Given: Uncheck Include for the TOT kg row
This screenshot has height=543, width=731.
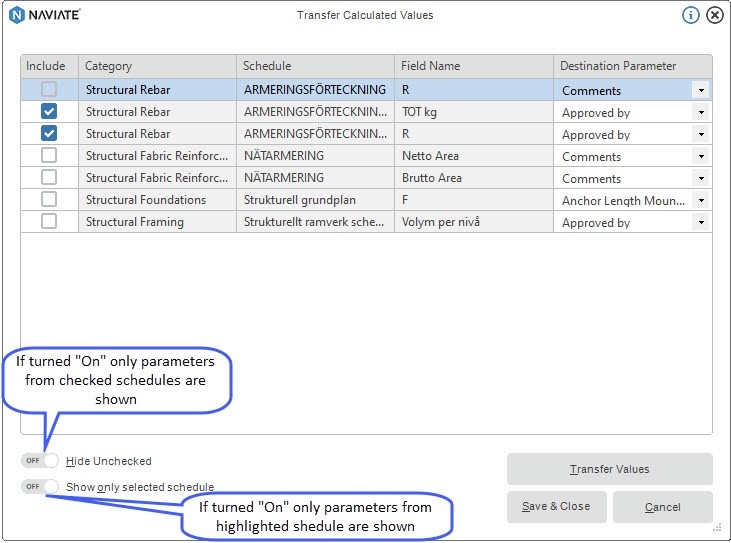Looking at the screenshot, I should [49, 112].
